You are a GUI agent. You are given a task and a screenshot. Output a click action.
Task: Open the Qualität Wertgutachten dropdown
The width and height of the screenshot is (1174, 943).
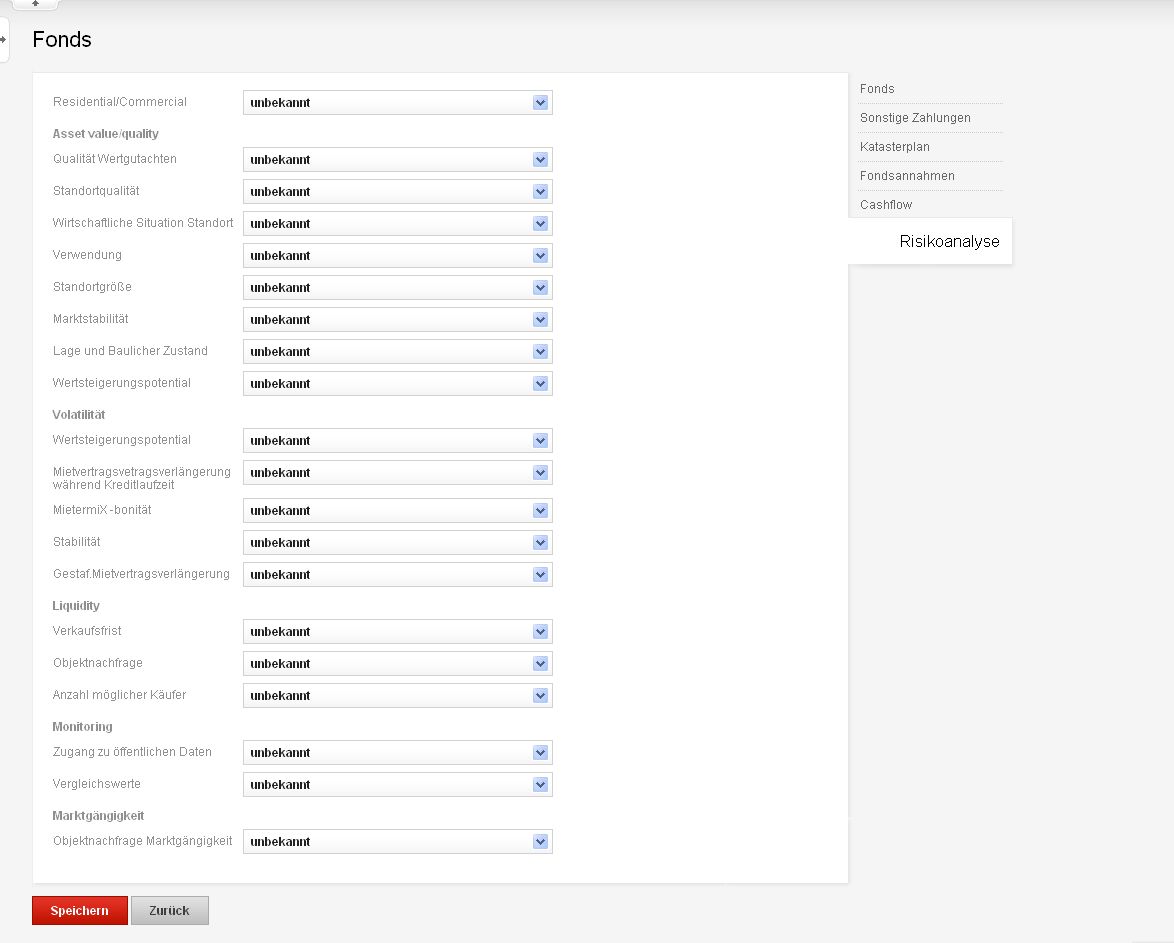pos(398,160)
